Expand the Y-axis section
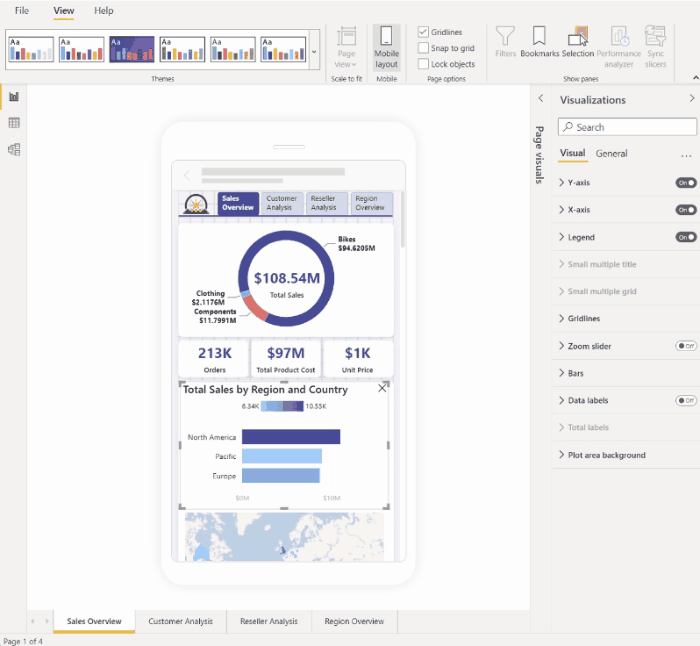The width and height of the screenshot is (700, 646). (578, 183)
